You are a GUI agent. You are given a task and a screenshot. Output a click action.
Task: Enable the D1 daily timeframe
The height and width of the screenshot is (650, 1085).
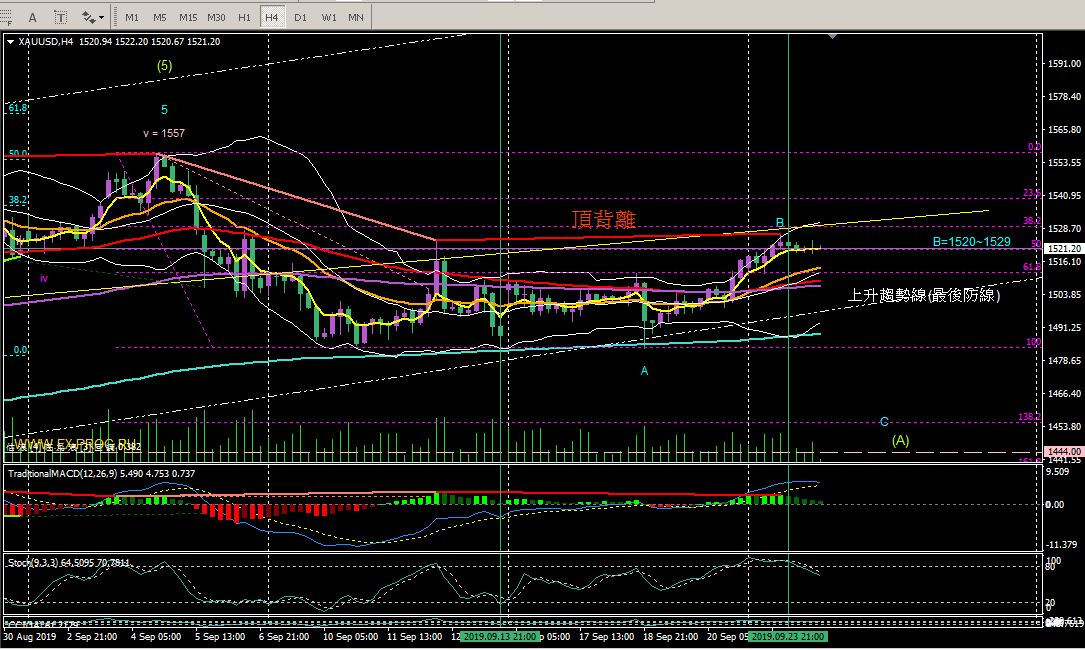(x=300, y=17)
